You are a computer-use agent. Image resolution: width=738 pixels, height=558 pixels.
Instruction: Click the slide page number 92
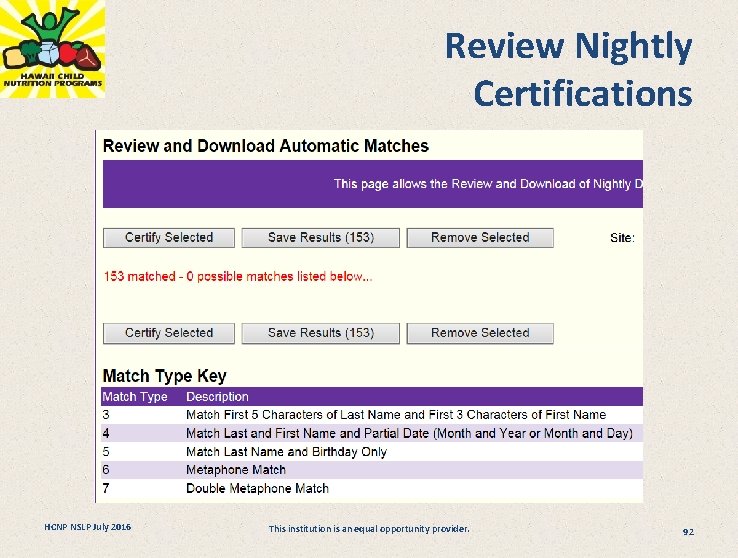pyautogui.click(x=688, y=532)
